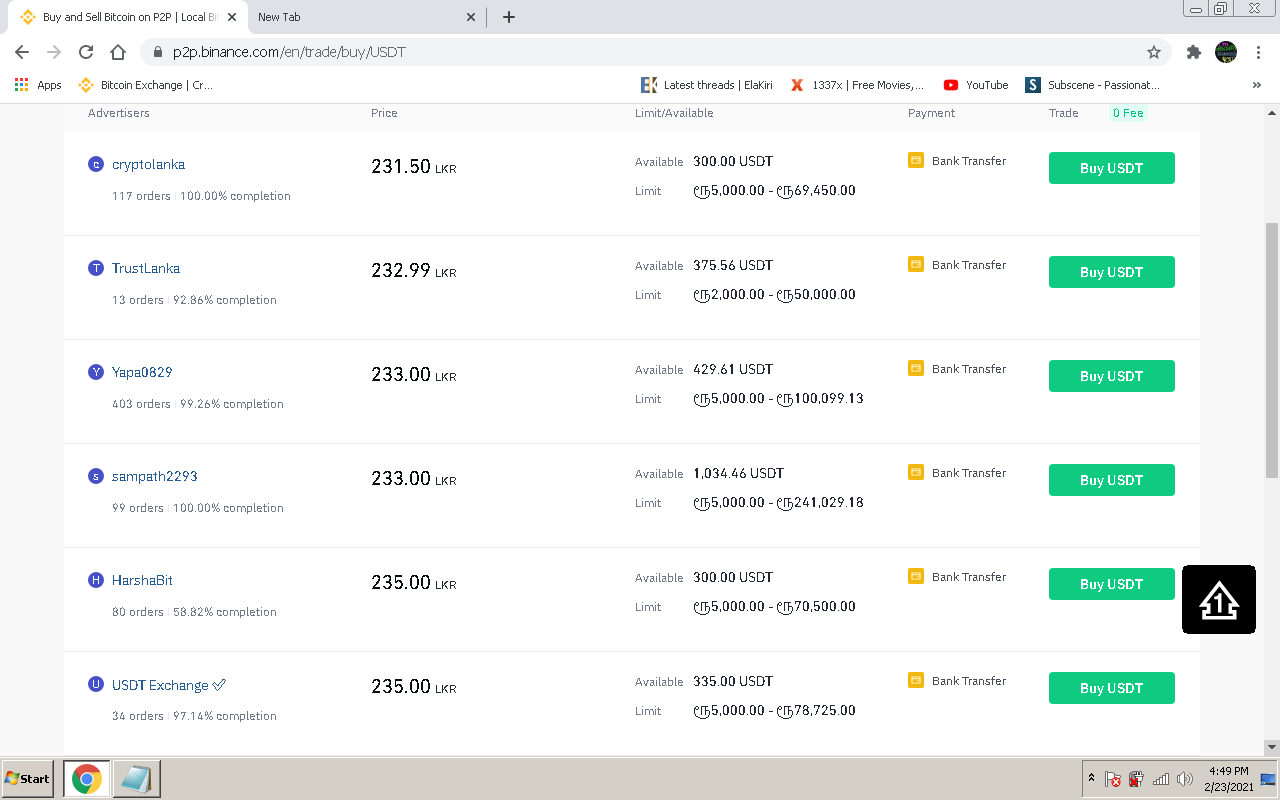Click the 231.50 LKR price
The image size is (1280, 800).
pyautogui.click(x=413, y=167)
